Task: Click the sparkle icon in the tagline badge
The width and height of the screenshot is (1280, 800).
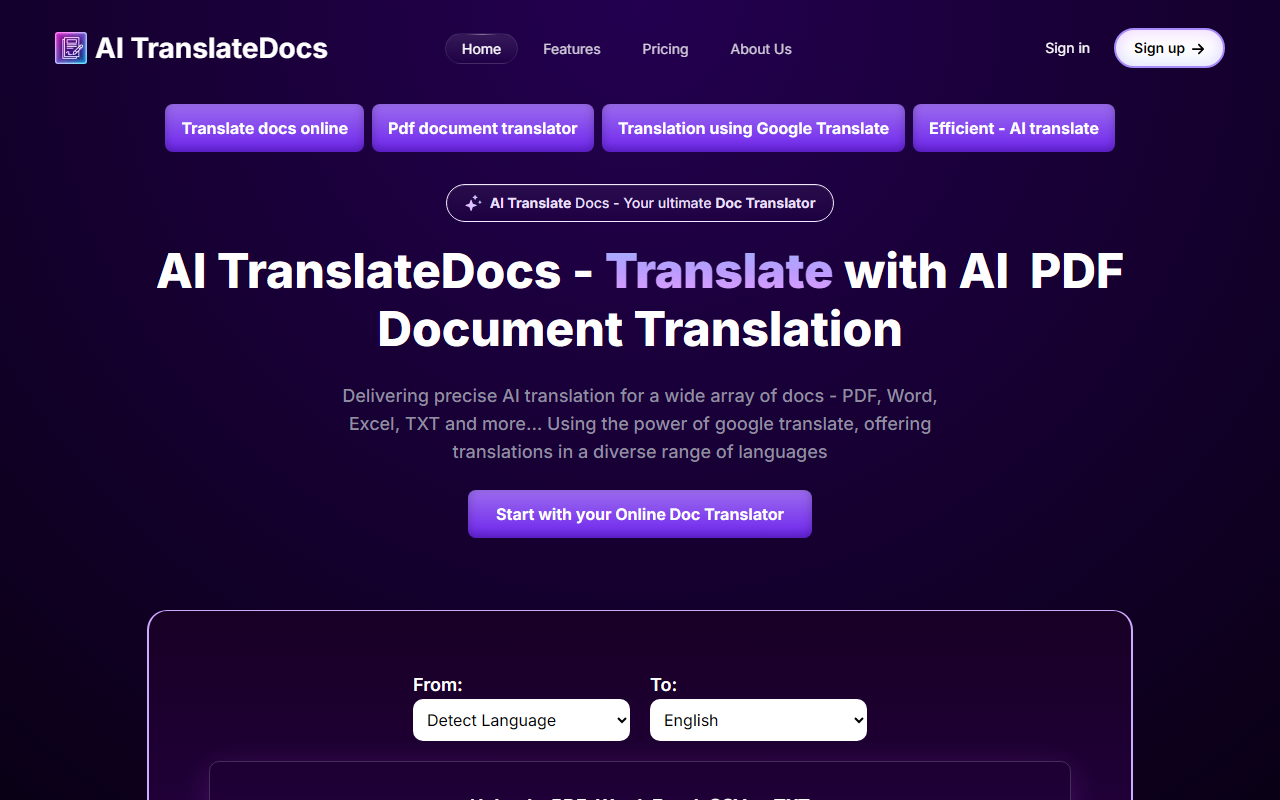Action: 473,203
